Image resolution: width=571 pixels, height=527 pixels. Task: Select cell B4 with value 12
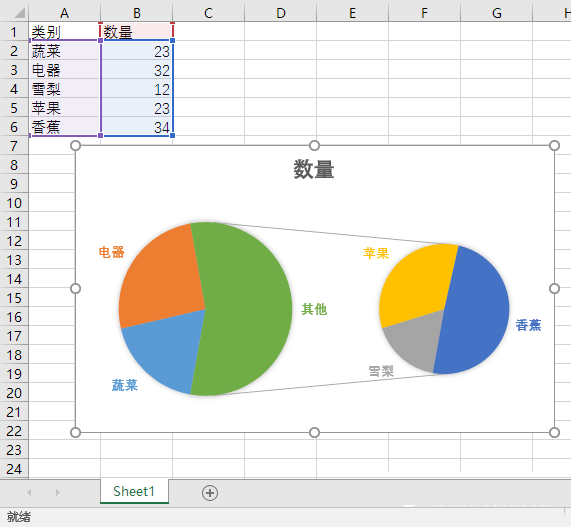(137, 89)
